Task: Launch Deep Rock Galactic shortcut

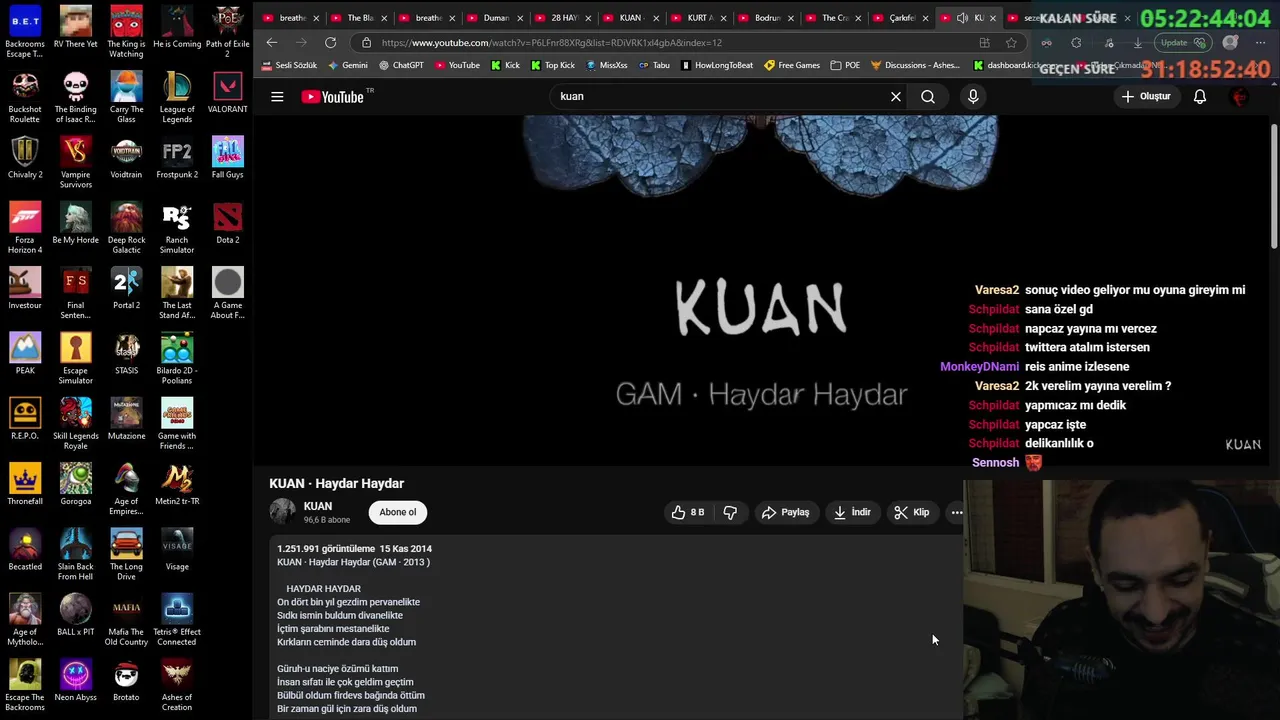Action: 126,228
